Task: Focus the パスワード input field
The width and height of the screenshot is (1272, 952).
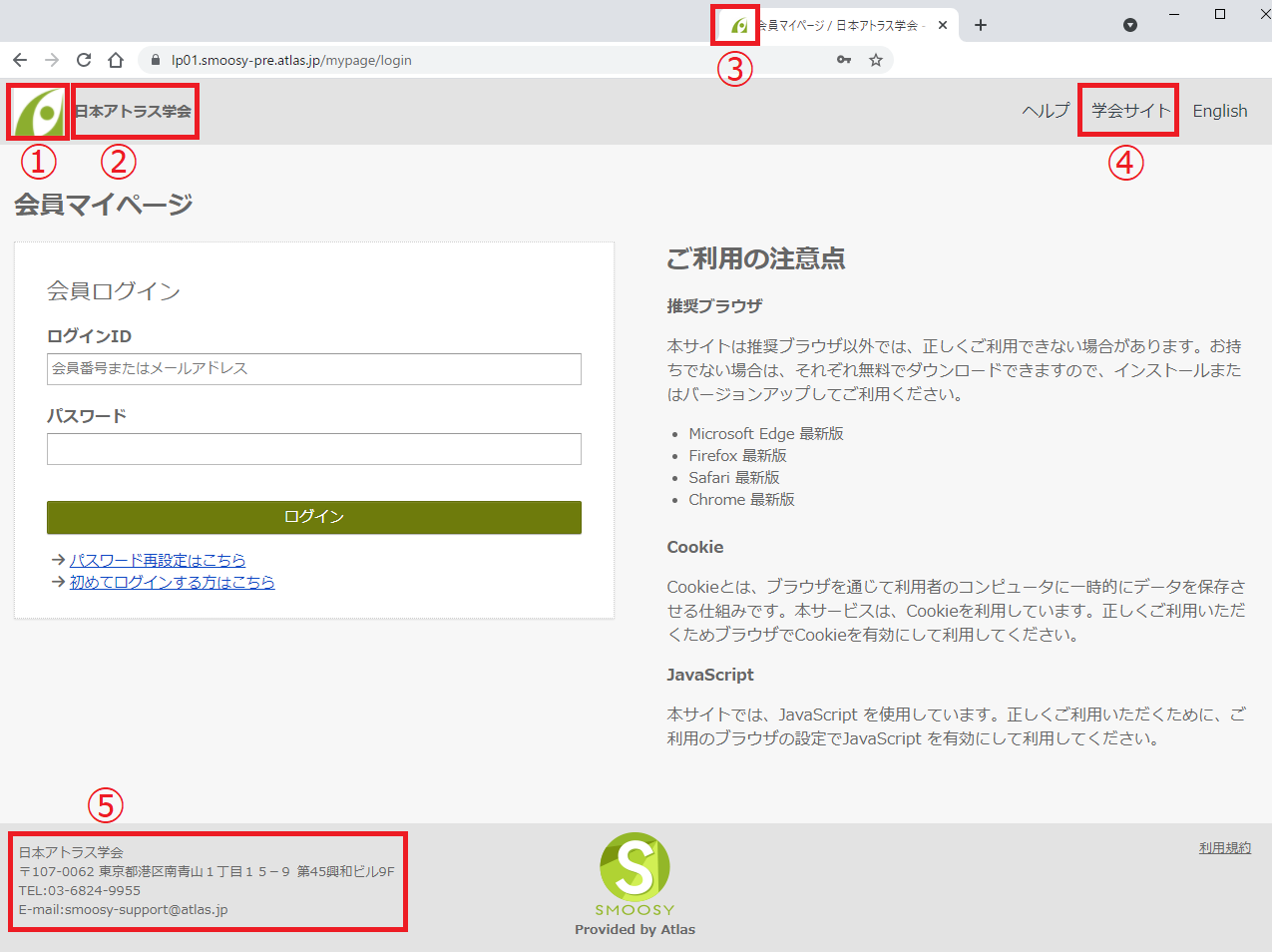Action: 314,449
